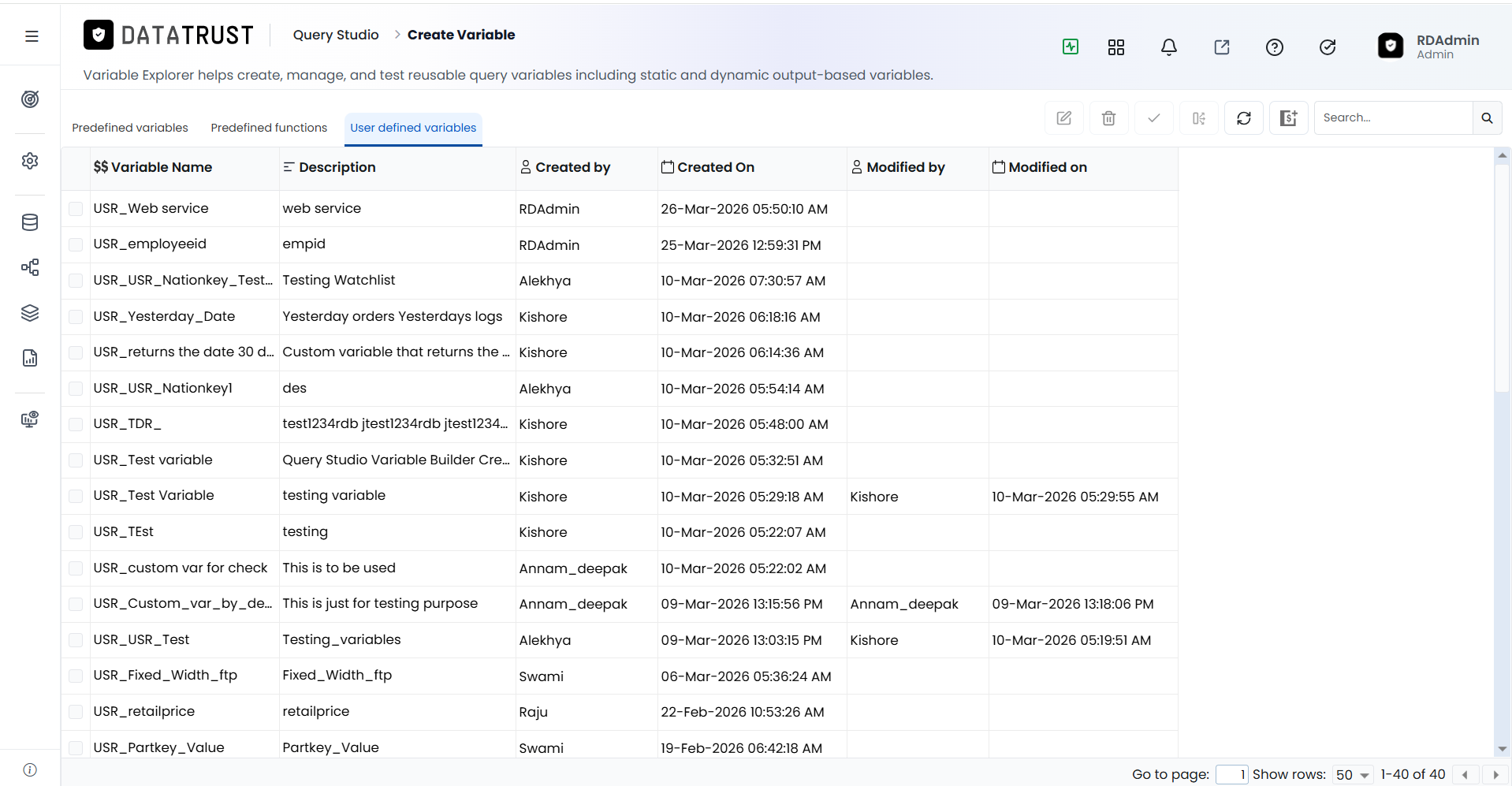Open the hamburger navigation menu
This screenshot has width=1512, height=786.
click(x=32, y=36)
